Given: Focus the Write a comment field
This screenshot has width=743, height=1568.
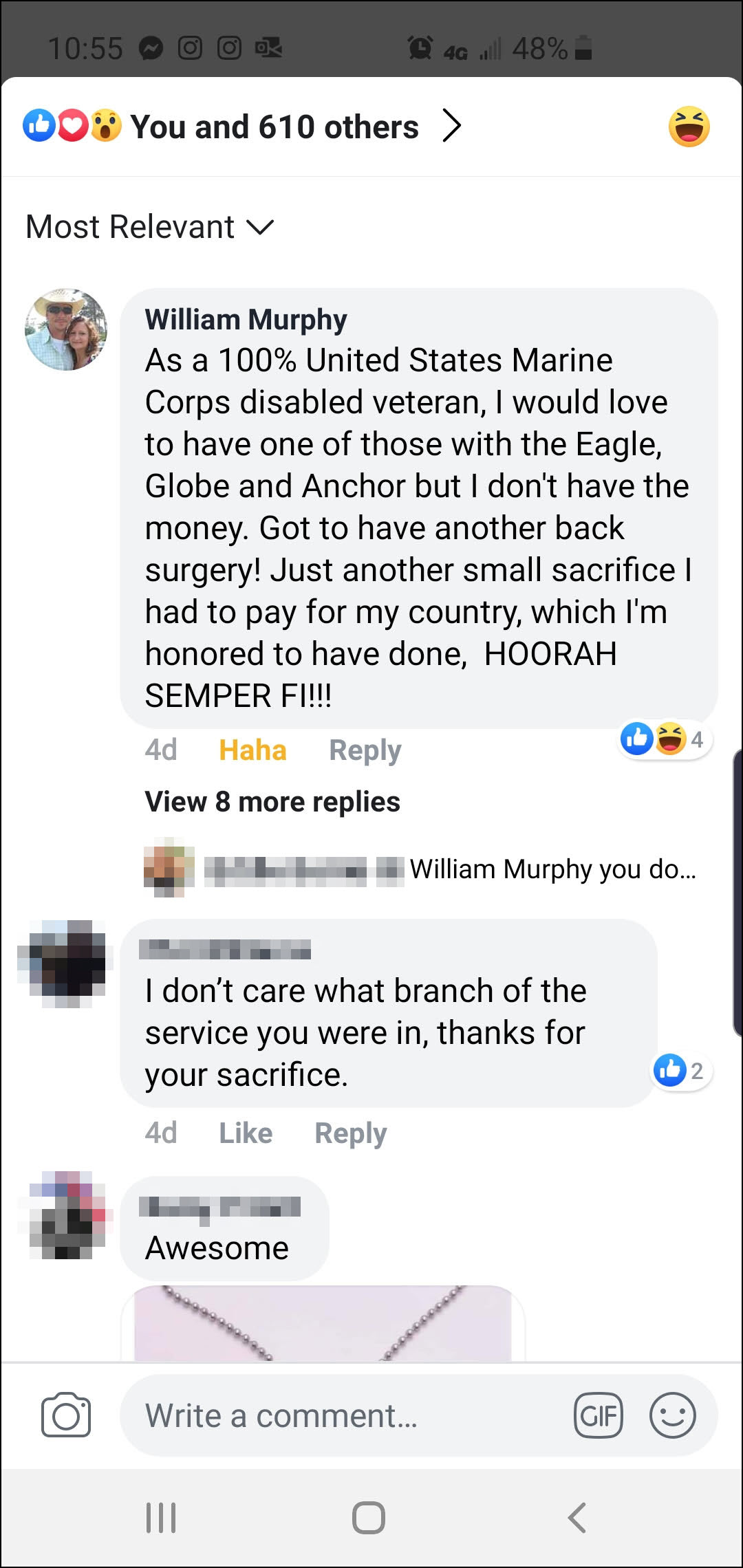Looking at the screenshot, I should (344, 1415).
